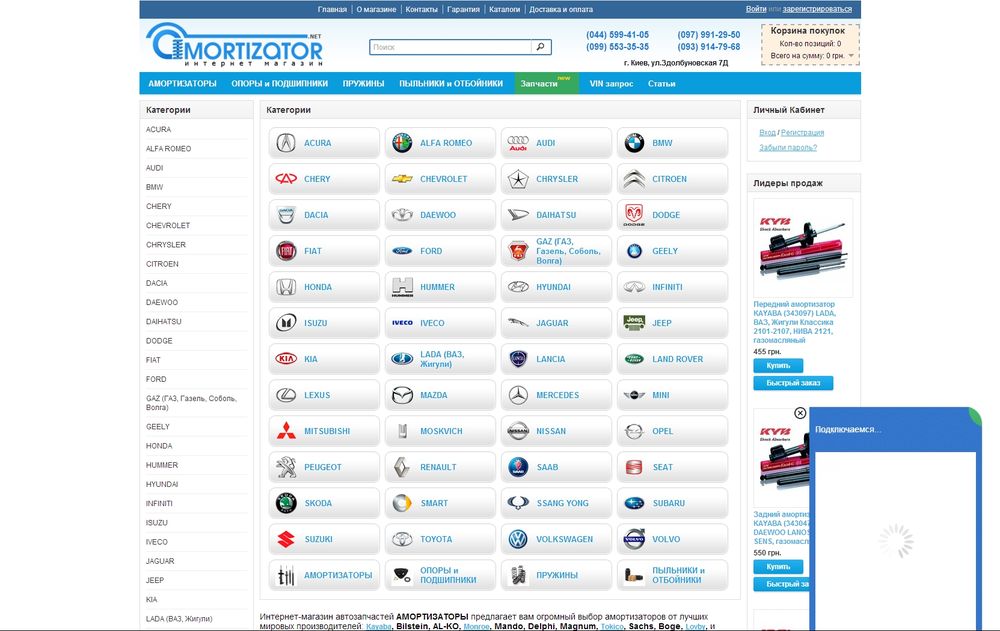This screenshot has height=631, width=1000.
Task: Click the Jeep logo icon
Action: tap(634, 323)
